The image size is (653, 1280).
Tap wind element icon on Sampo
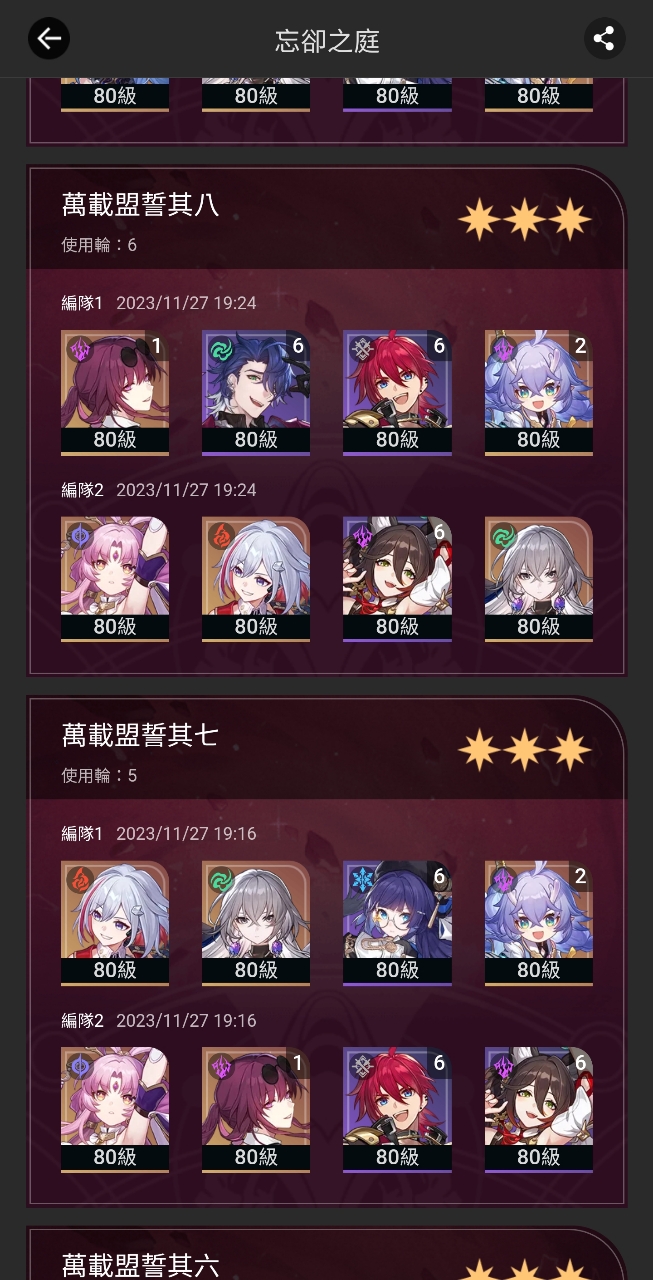[x=220, y=349]
